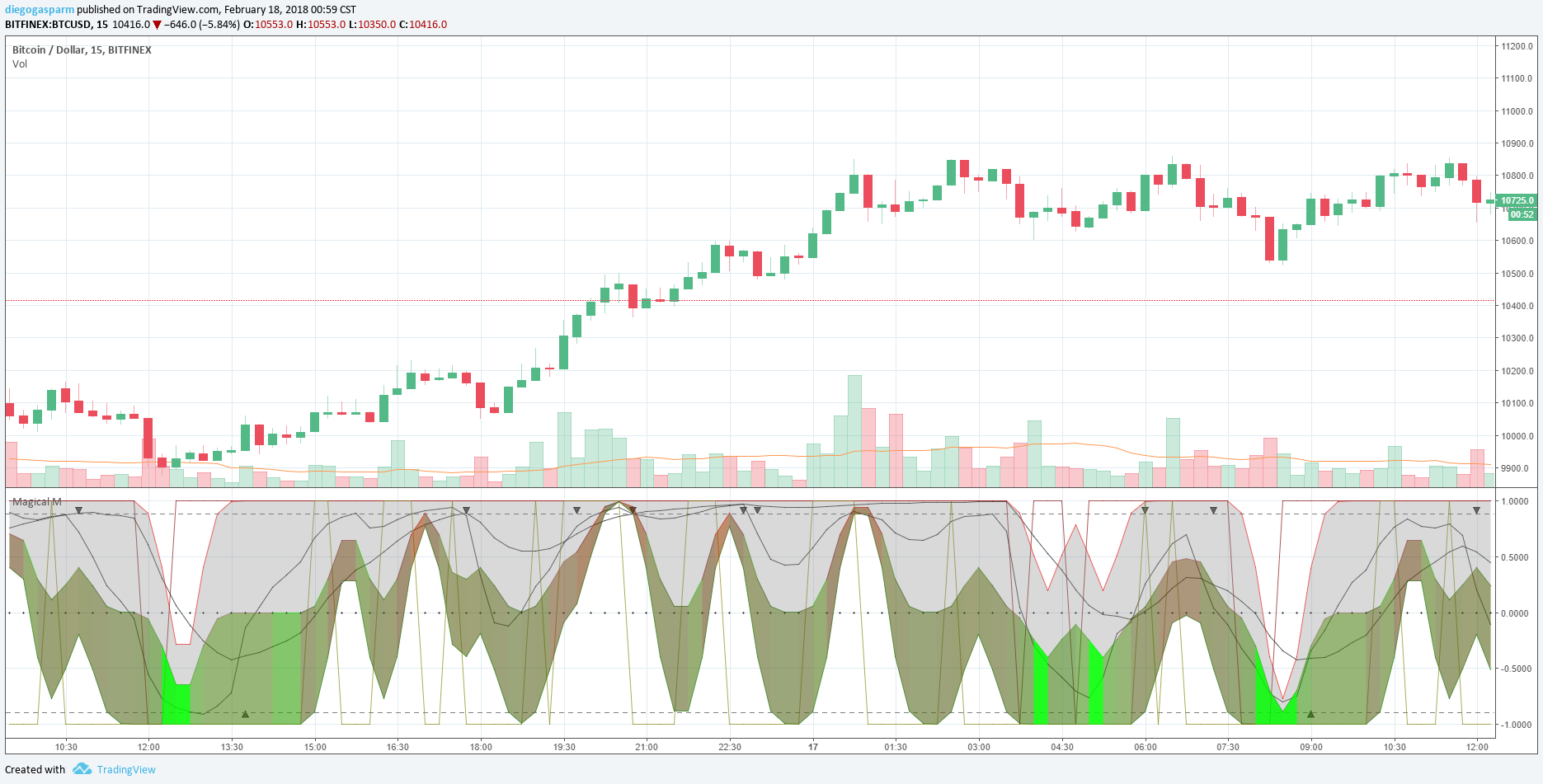Click the 07:30 time axis label
This screenshot has height=784, width=1543.
[1228, 747]
